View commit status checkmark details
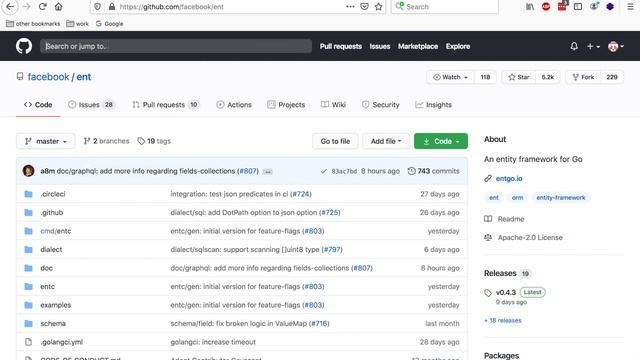The image size is (640, 360). [324, 171]
